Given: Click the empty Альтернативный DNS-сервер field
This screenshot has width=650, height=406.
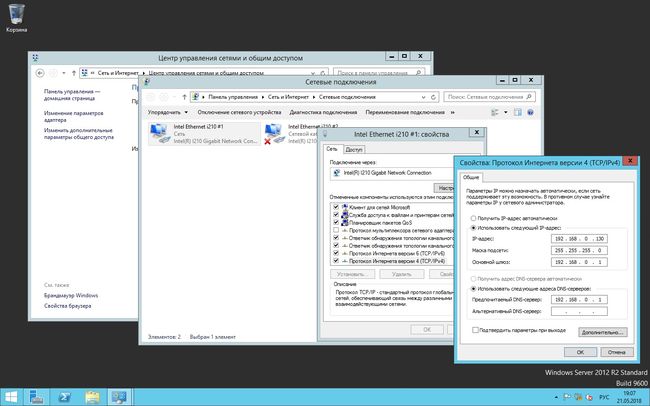Looking at the screenshot, I should point(579,311).
